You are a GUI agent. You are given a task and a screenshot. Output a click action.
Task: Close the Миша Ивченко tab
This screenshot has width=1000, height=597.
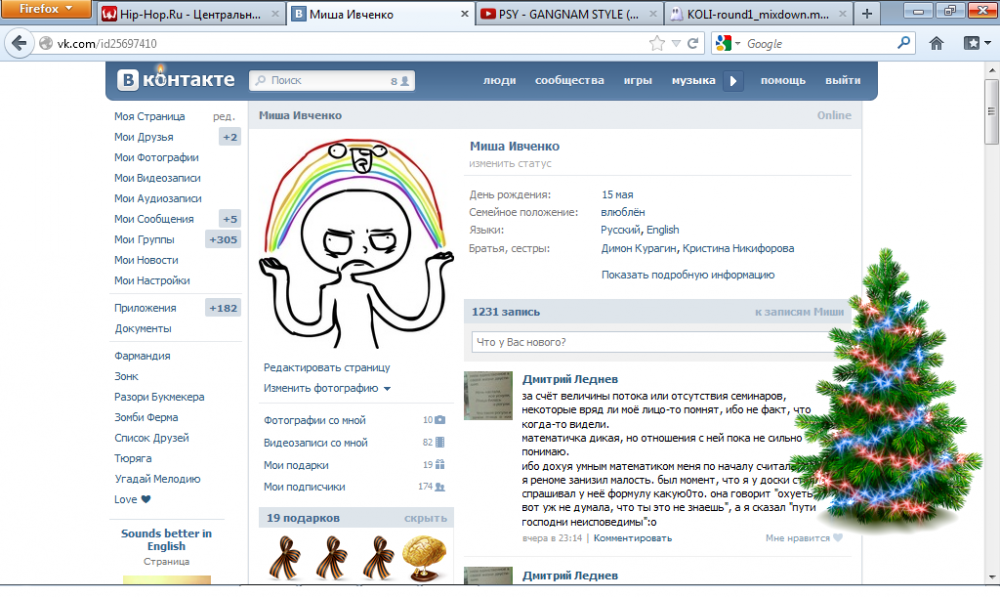point(464,13)
